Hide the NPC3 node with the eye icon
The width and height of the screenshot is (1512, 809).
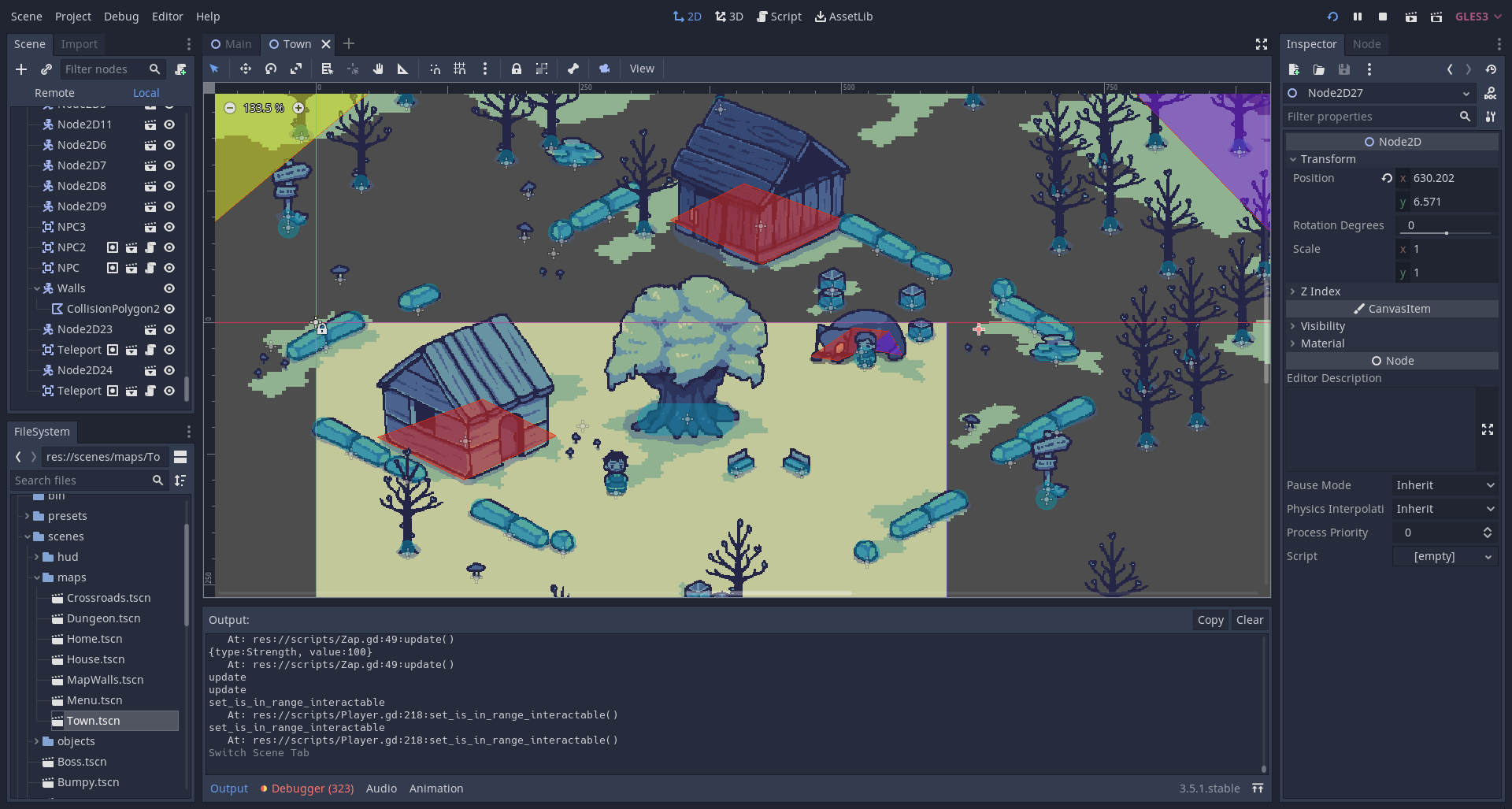[169, 227]
